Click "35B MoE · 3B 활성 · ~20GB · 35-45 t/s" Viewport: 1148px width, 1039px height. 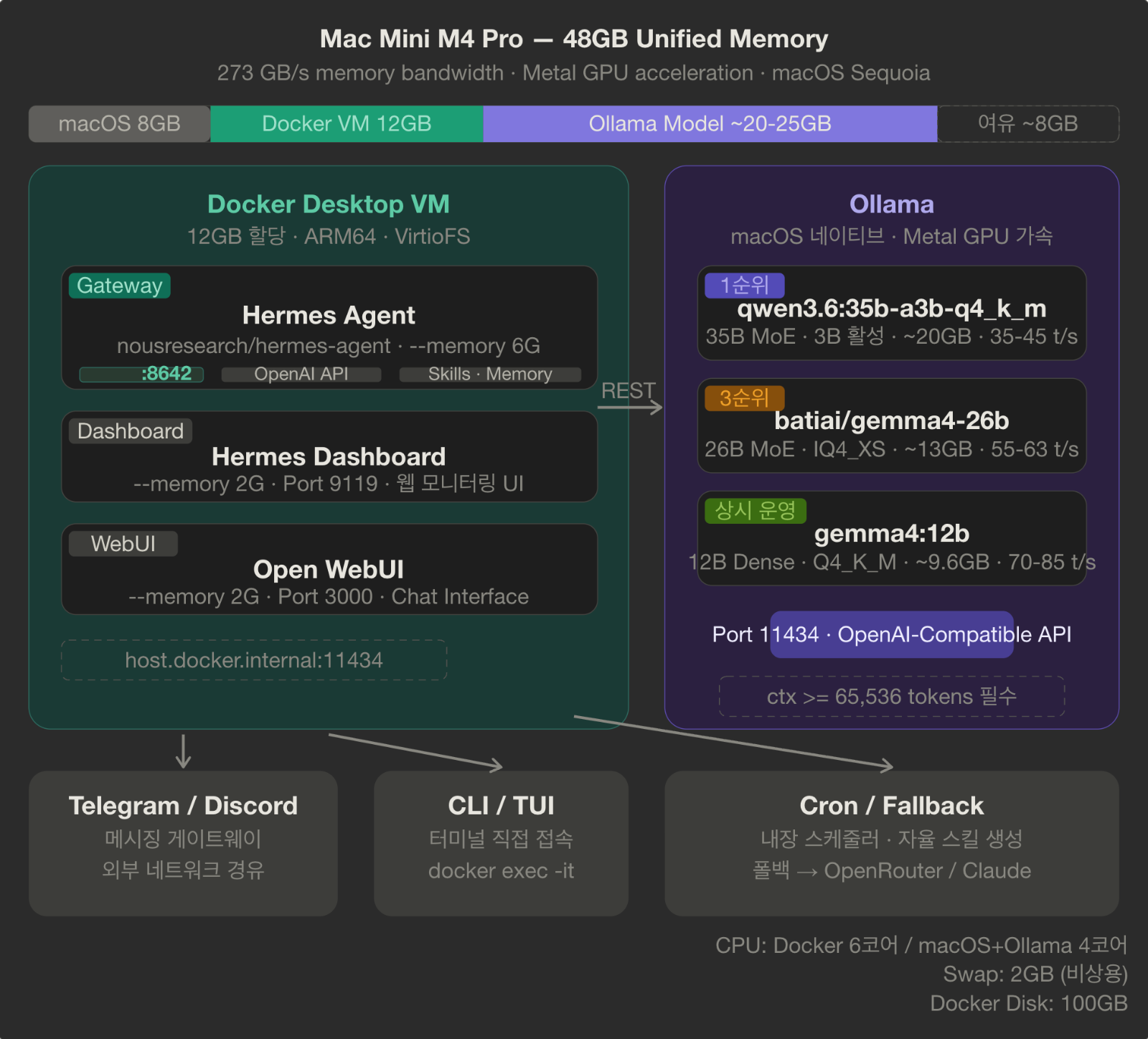click(x=892, y=337)
